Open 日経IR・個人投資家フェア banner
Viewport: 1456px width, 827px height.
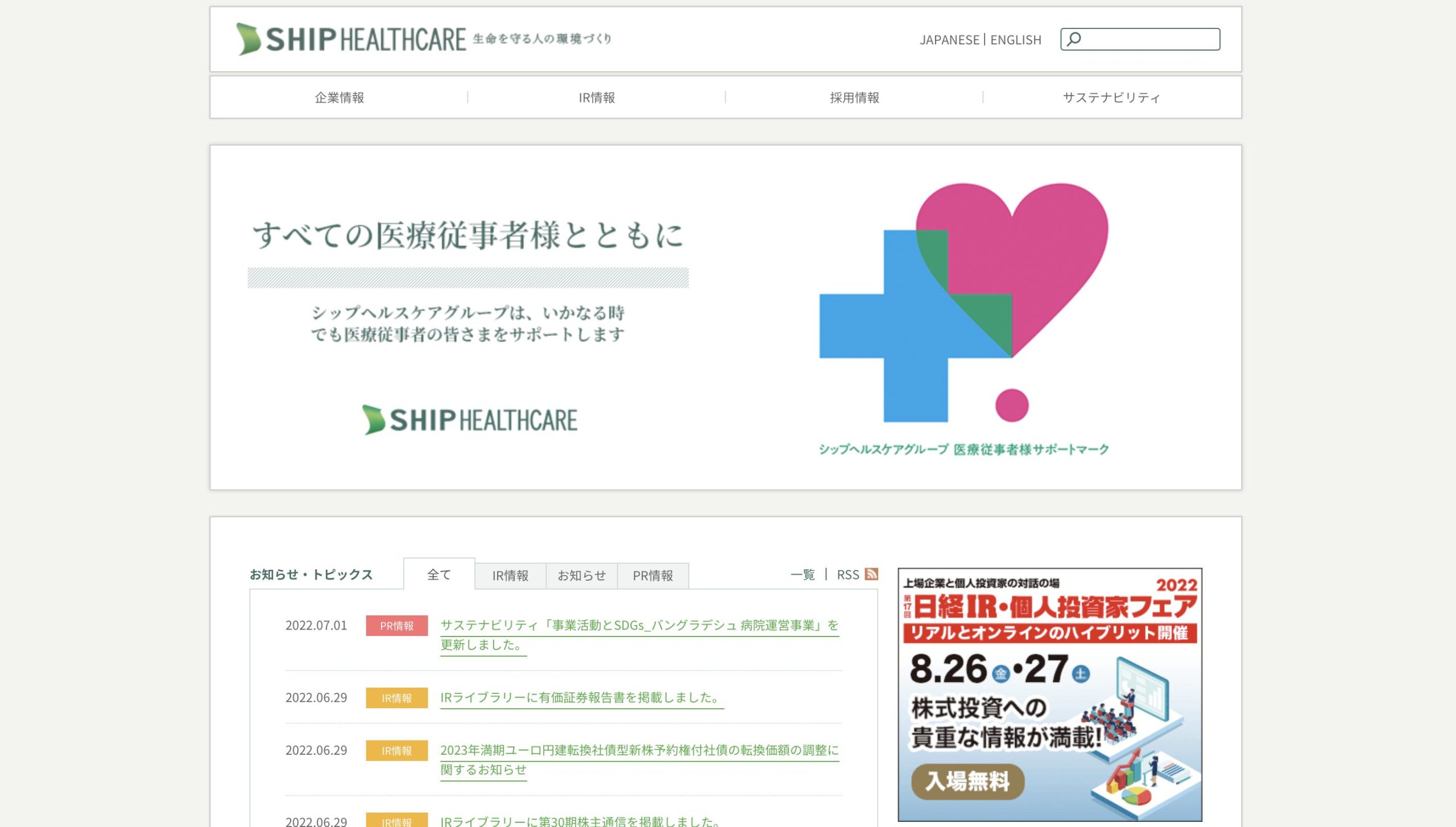click(x=1050, y=694)
